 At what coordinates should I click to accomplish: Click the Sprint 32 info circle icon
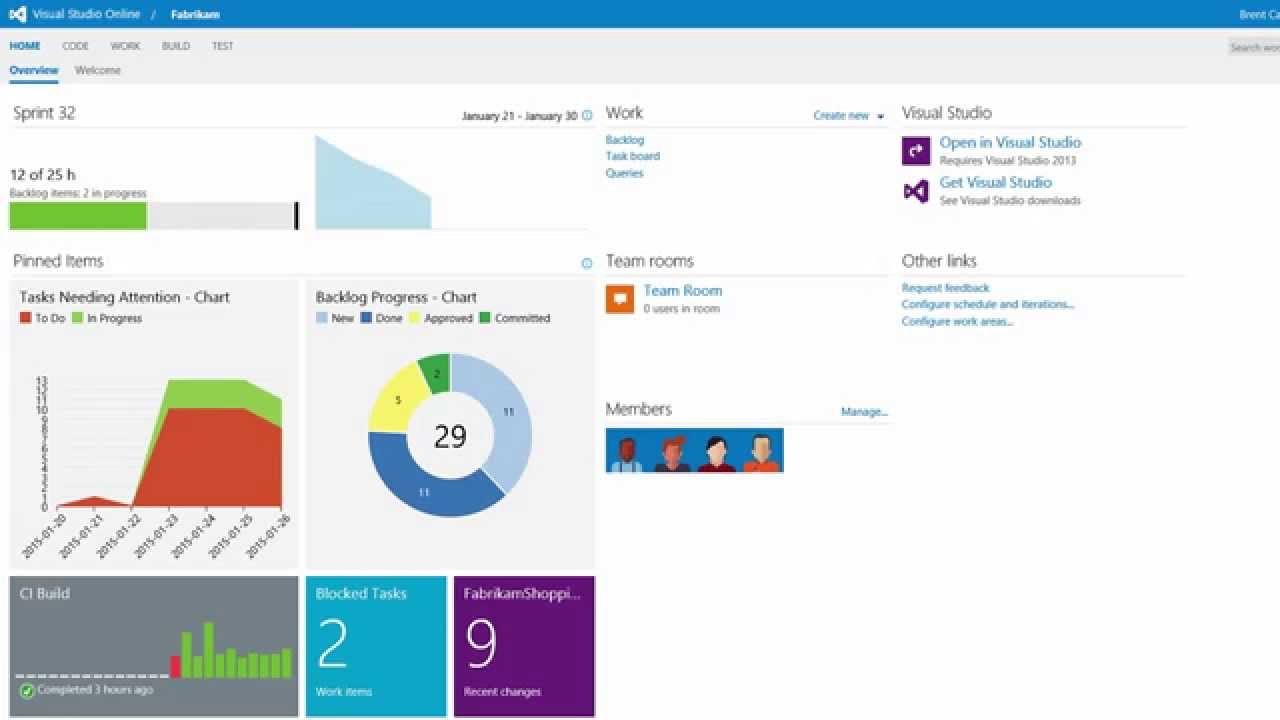(587, 116)
